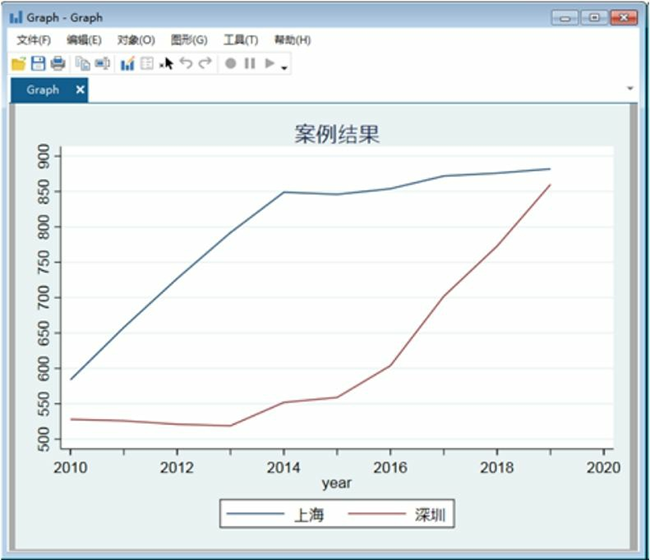Screen dimensions: 650x560
Task: Open the tab list arrow at right
Action: click(630, 89)
